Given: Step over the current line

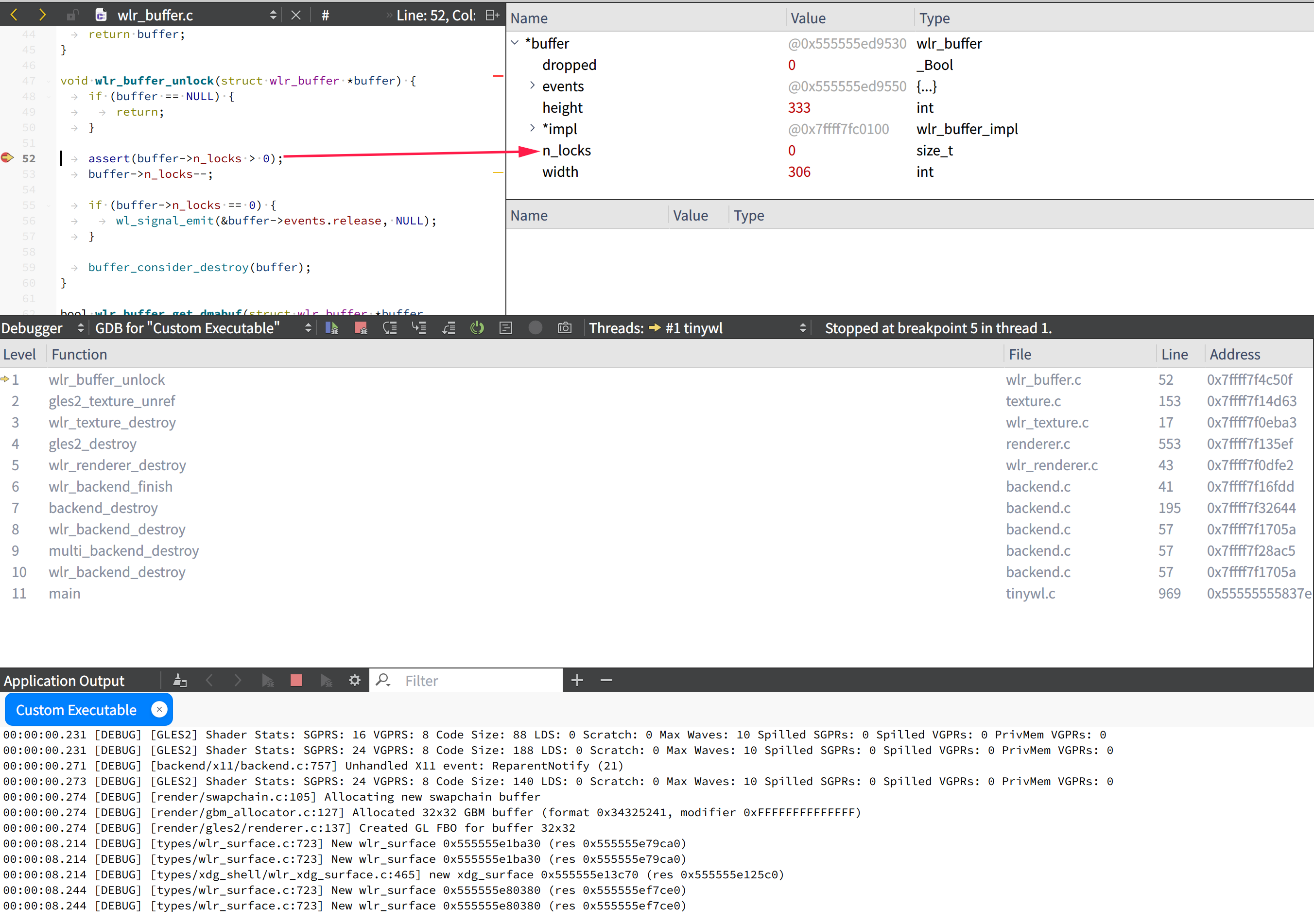Looking at the screenshot, I should tap(390, 328).
